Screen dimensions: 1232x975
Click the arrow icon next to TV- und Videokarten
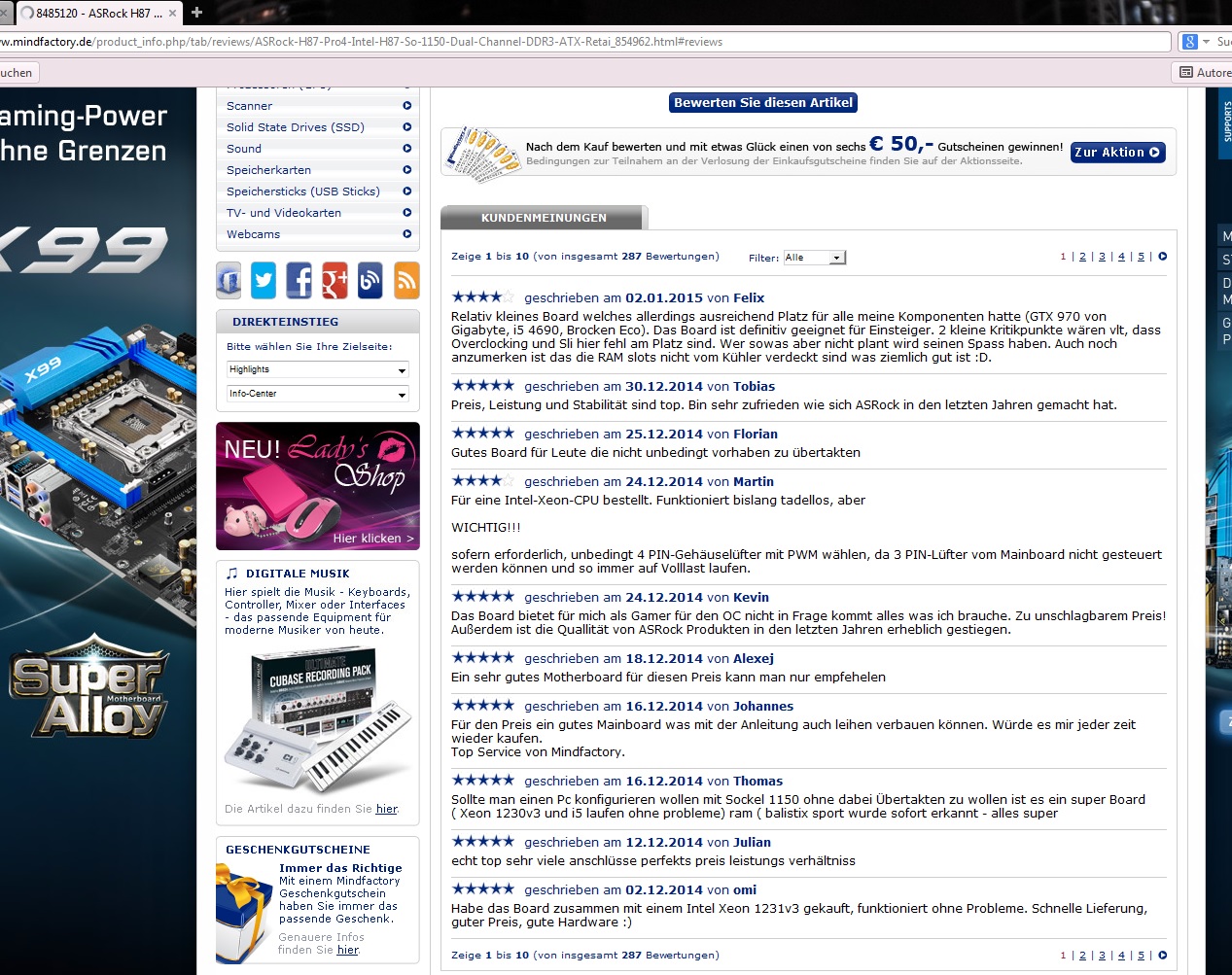[406, 213]
